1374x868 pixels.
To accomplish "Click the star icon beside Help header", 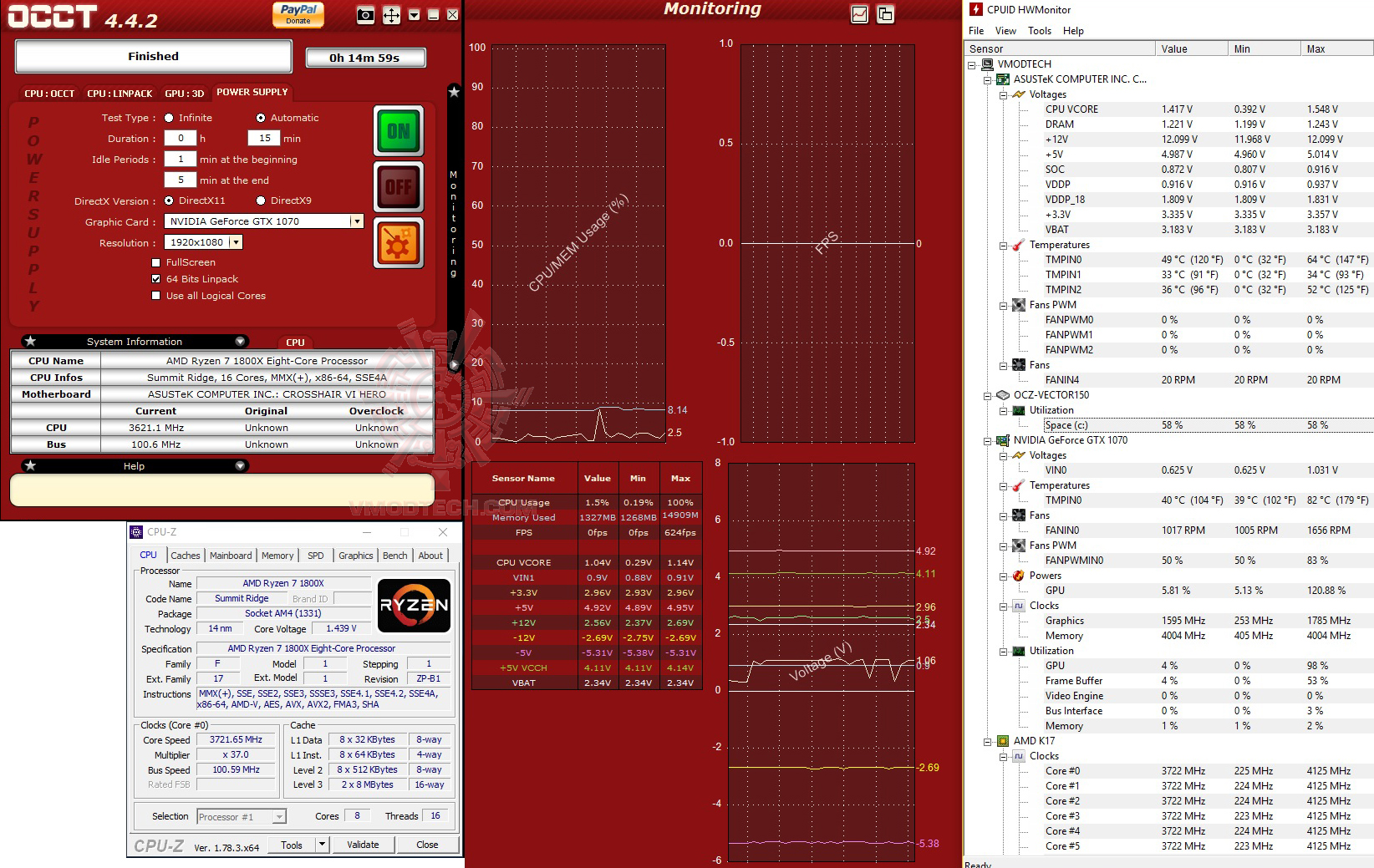I will pos(30,465).
